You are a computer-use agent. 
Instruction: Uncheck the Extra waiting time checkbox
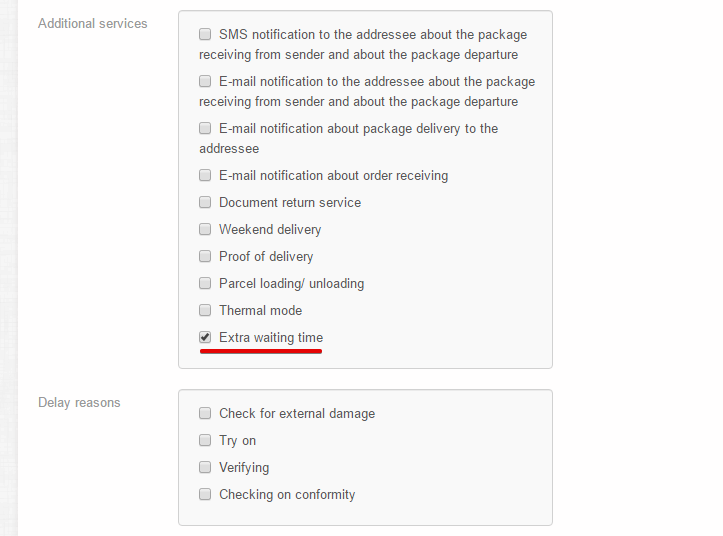(205, 337)
